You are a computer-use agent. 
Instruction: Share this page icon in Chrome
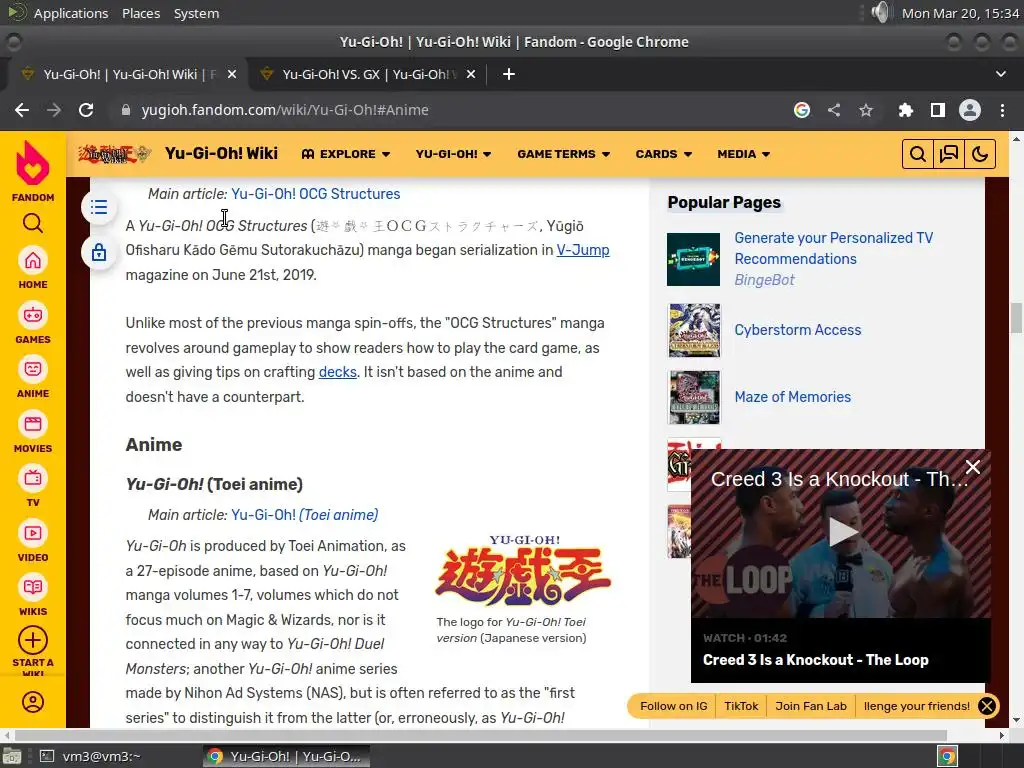[834, 110]
